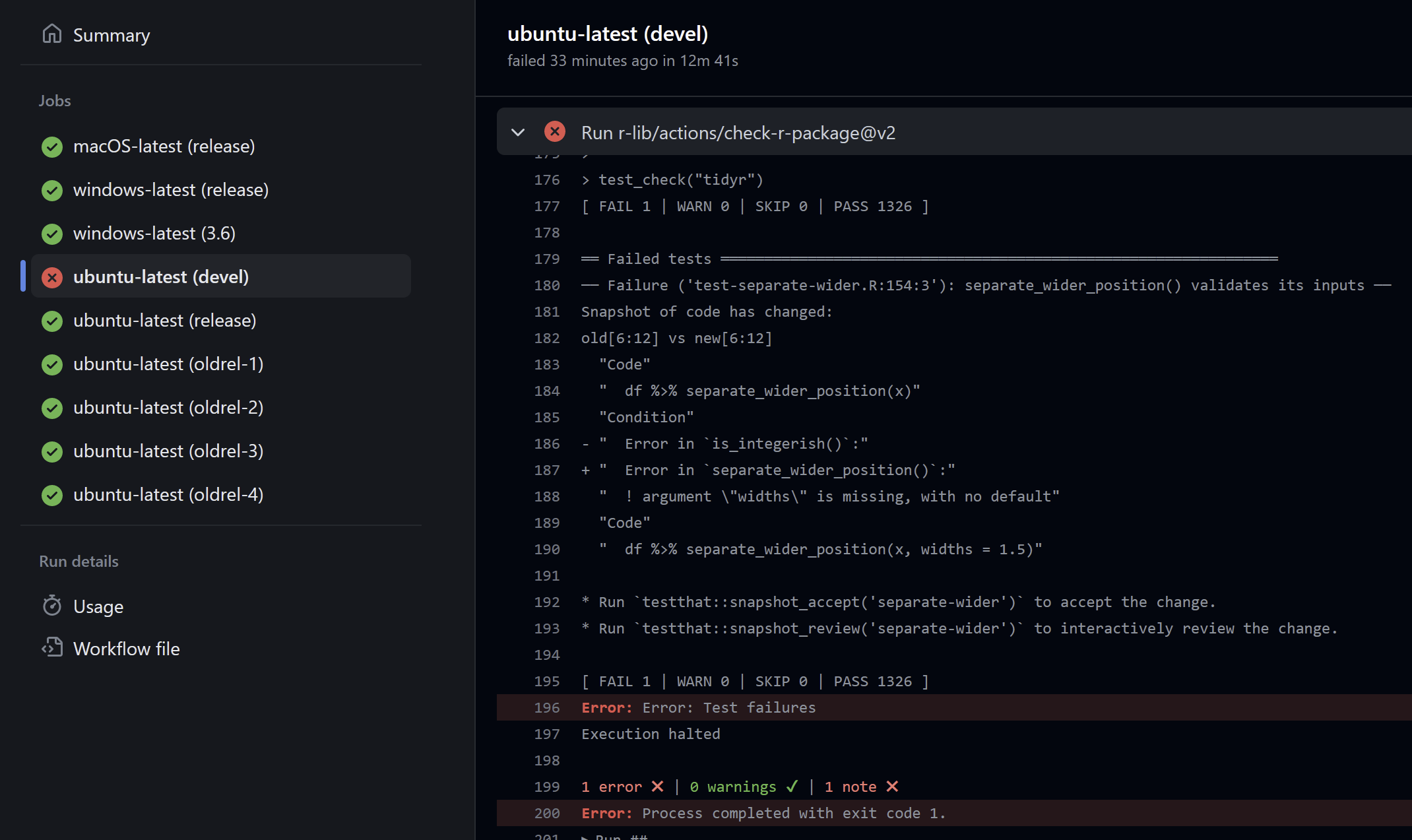Click the check icon beside ubuntu-latest (oldrel-2)
This screenshot has width=1412, height=840.
click(52, 408)
